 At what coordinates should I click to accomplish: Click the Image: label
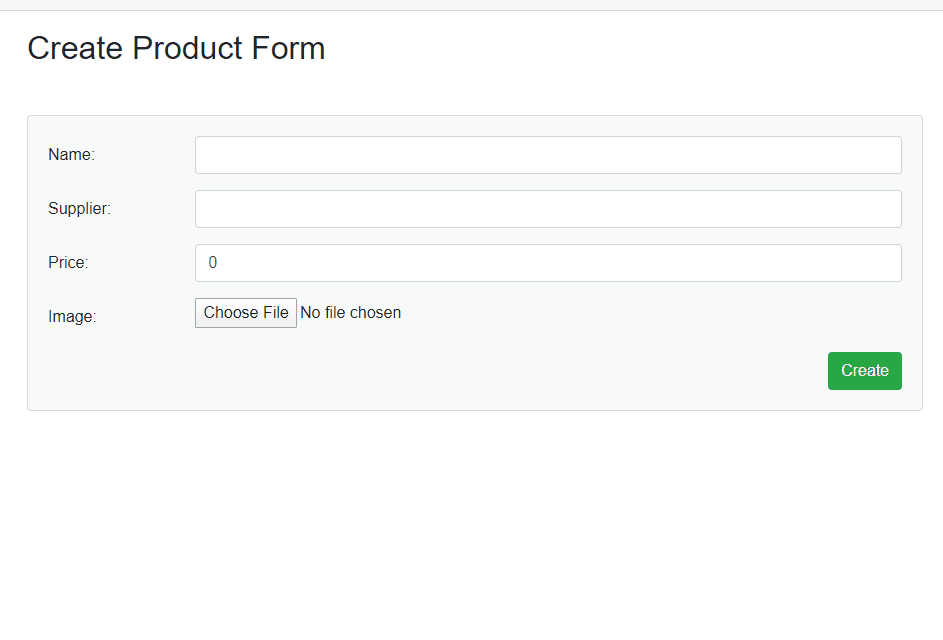(x=72, y=317)
